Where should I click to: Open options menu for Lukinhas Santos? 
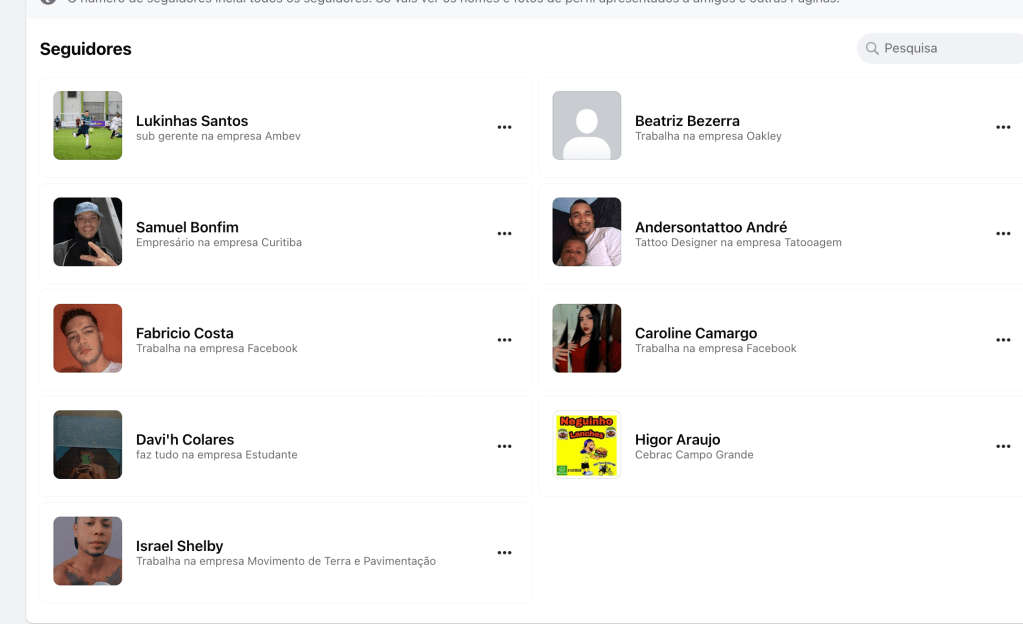504,127
